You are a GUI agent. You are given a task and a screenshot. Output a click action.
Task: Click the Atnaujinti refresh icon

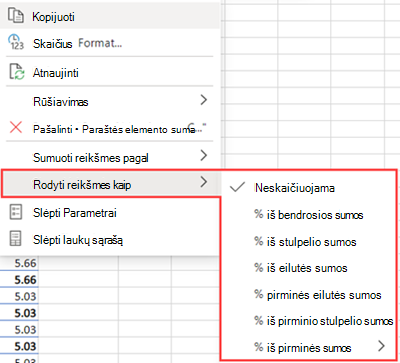click(16, 72)
